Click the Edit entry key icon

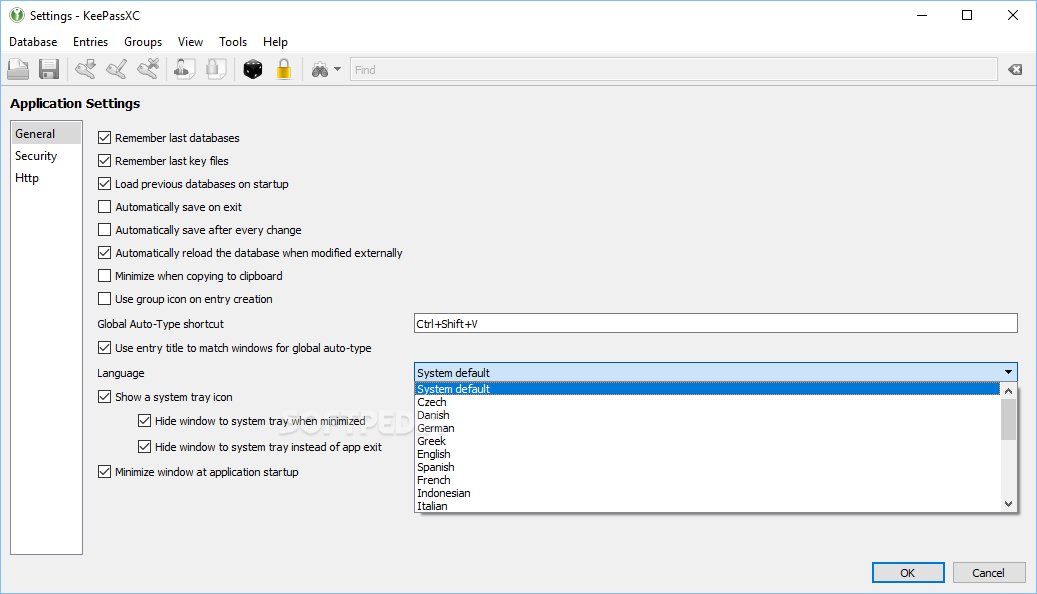pos(116,69)
